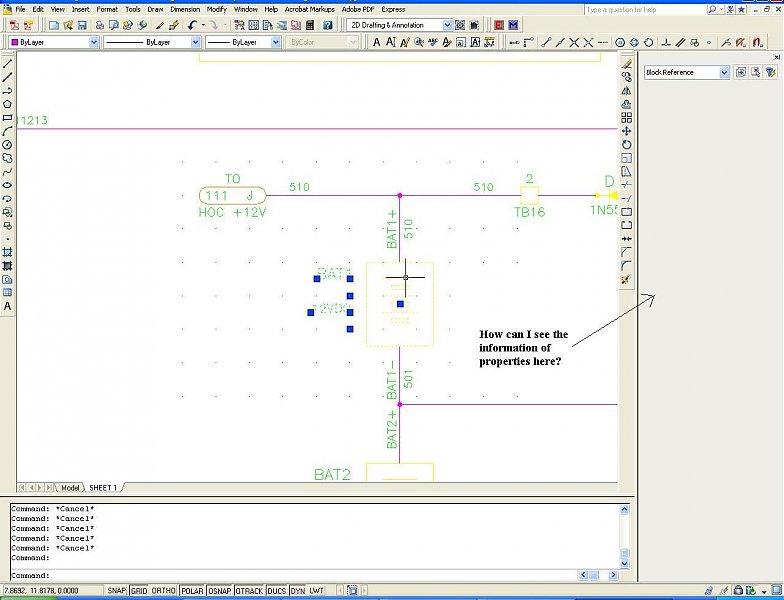
Task: Toggle ORTHO mode in status bar
Action: 163,590
